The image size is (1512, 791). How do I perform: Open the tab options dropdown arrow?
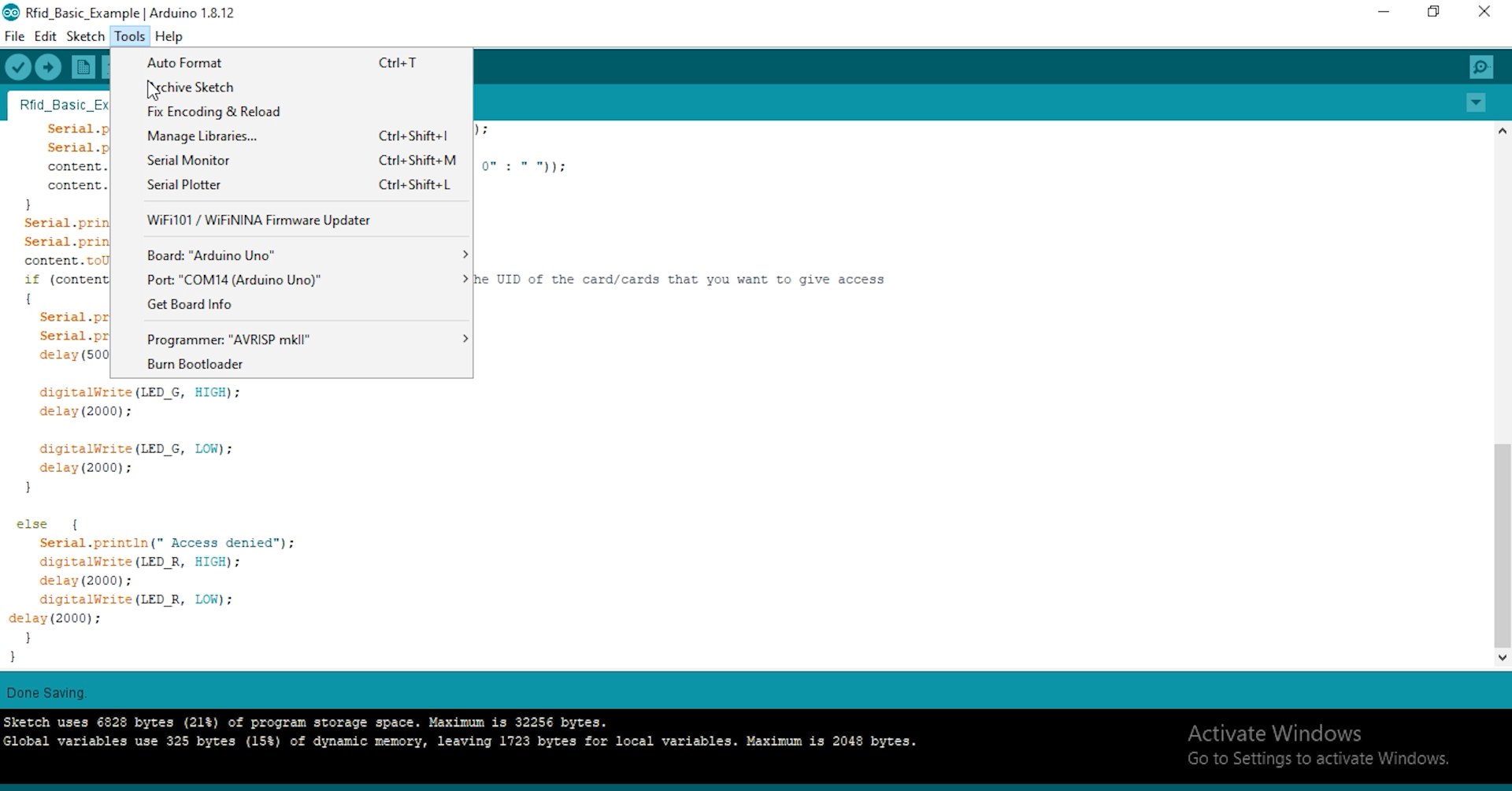(x=1476, y=103)
